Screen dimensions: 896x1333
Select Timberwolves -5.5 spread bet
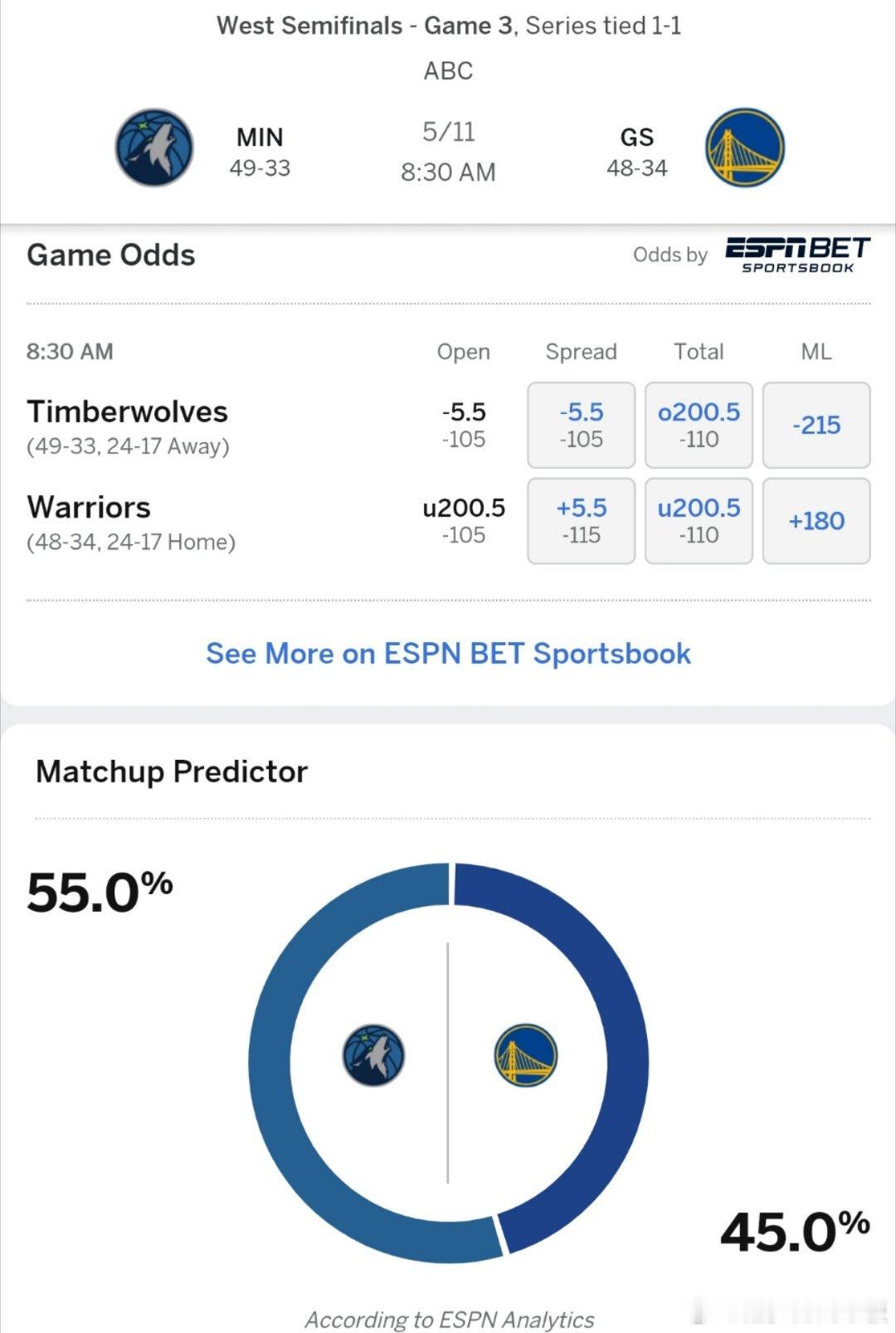coord(581,425)
